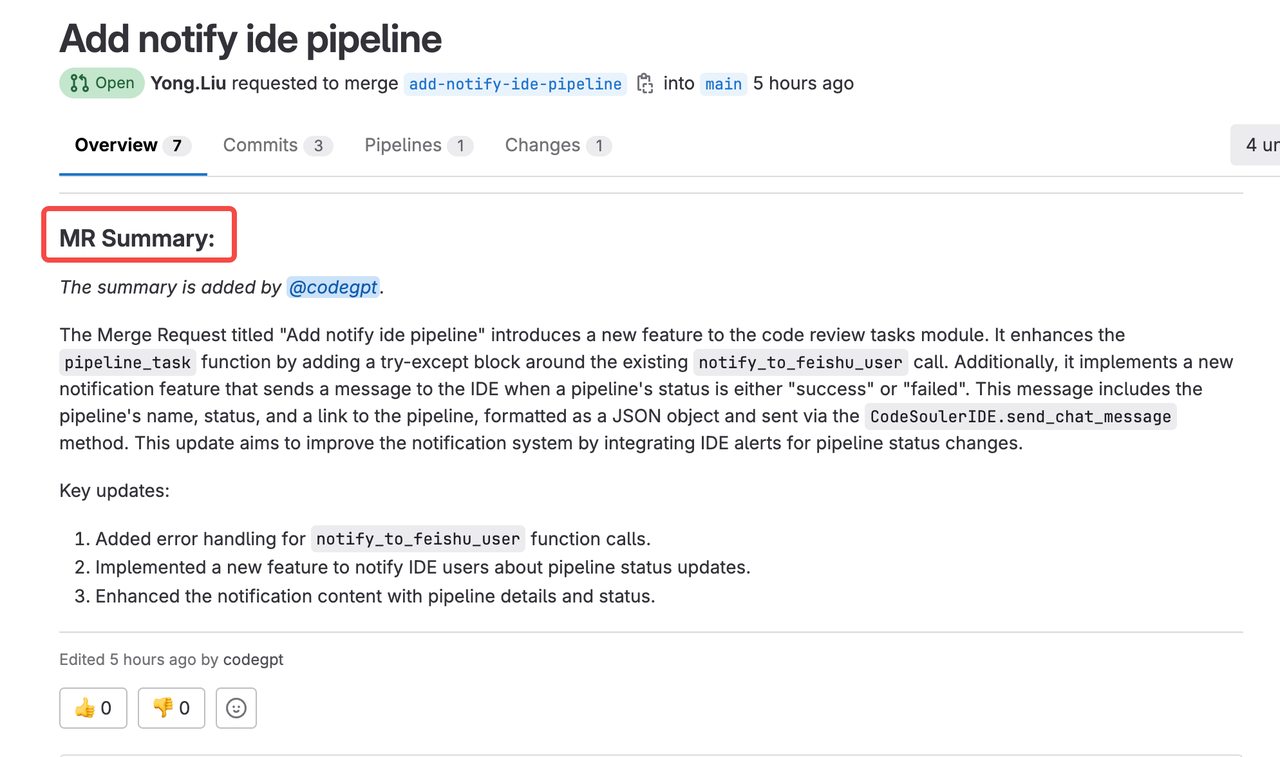Open Yong.Liu's author profile
Screen dimensions: 1280x757
pyautogui.click(x=188, y=83)
